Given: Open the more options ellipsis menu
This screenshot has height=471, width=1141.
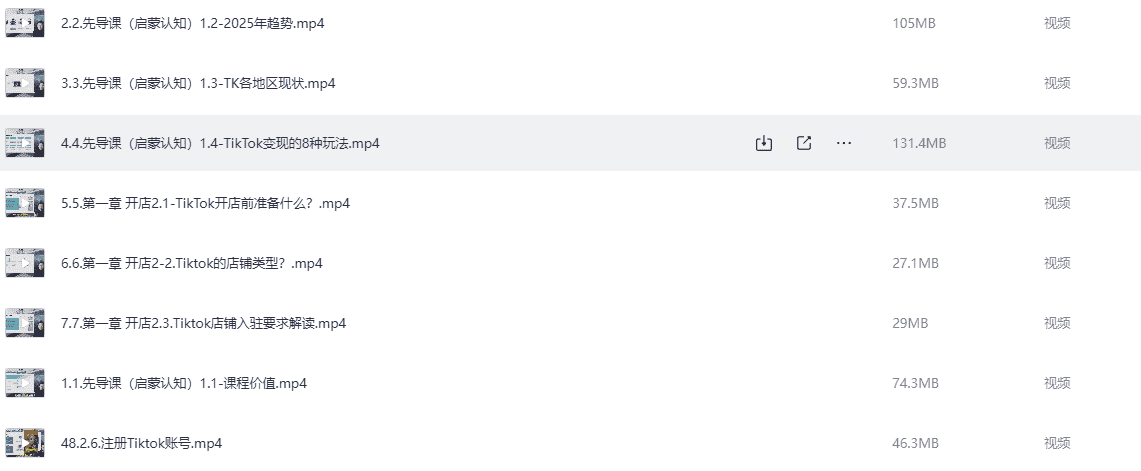Looking at the screenshot, I should tap(844, 143).
